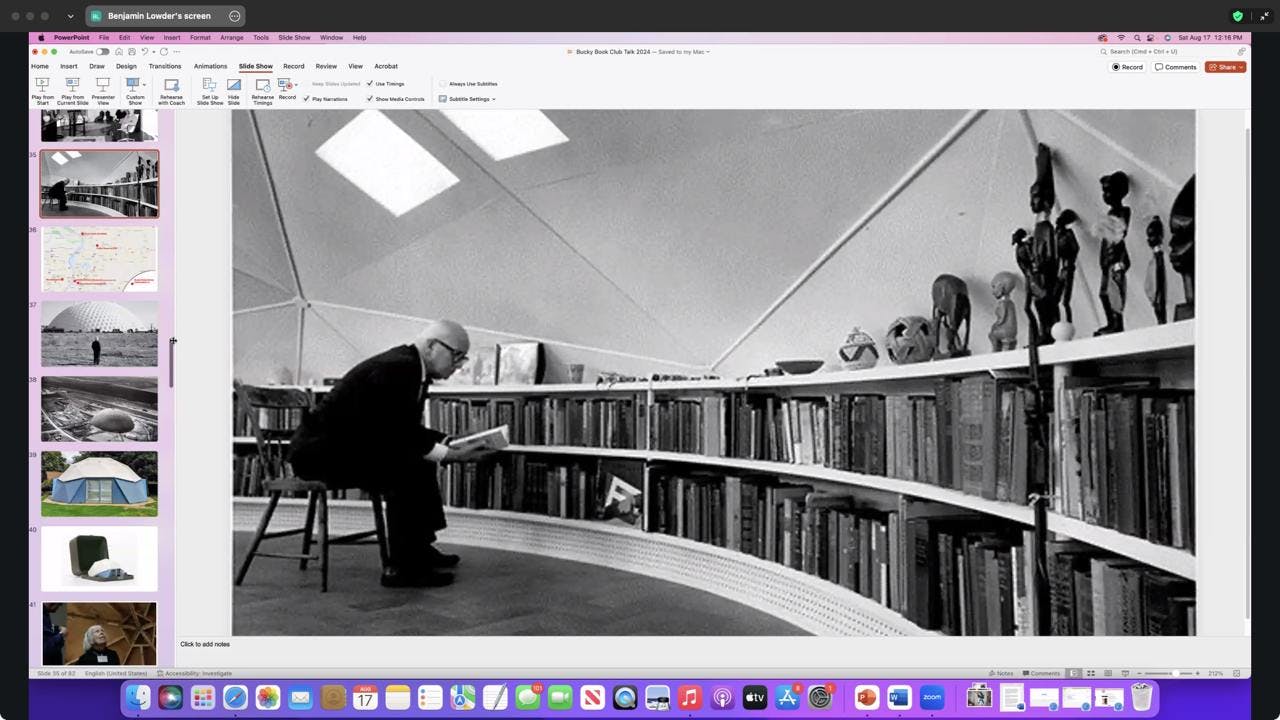The width and height of the screenshot is (1280, 720).
Task: Click the Save icon in title bar
Action: point(132,52)
